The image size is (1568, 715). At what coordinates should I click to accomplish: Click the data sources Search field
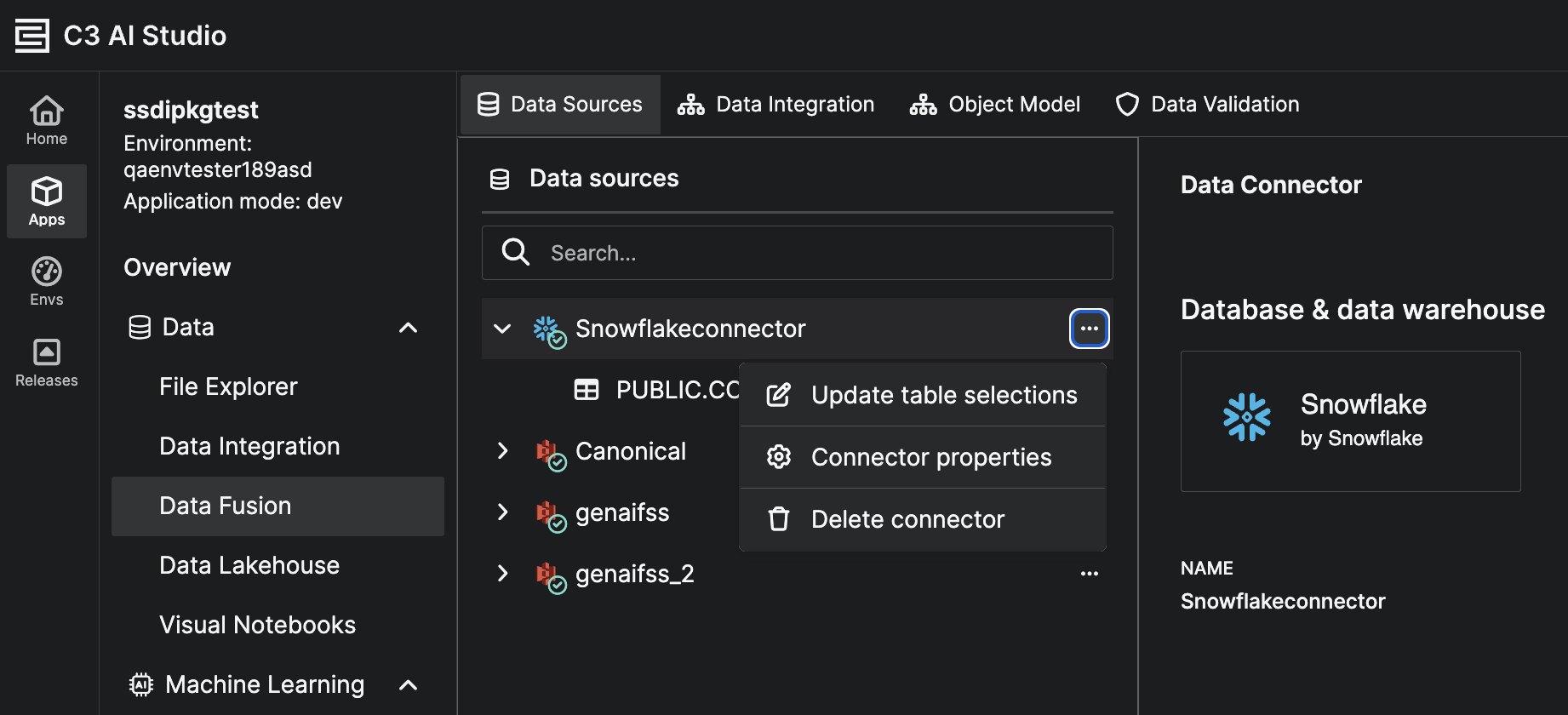(797, 253)
